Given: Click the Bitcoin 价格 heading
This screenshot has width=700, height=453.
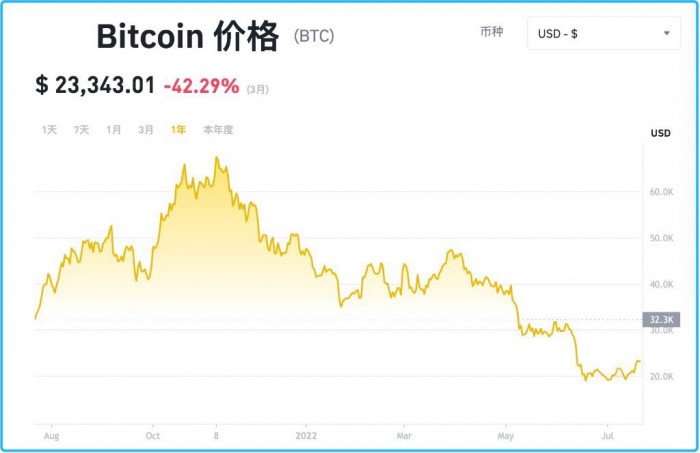Looking at the screenshot, I should coord(188,36).
